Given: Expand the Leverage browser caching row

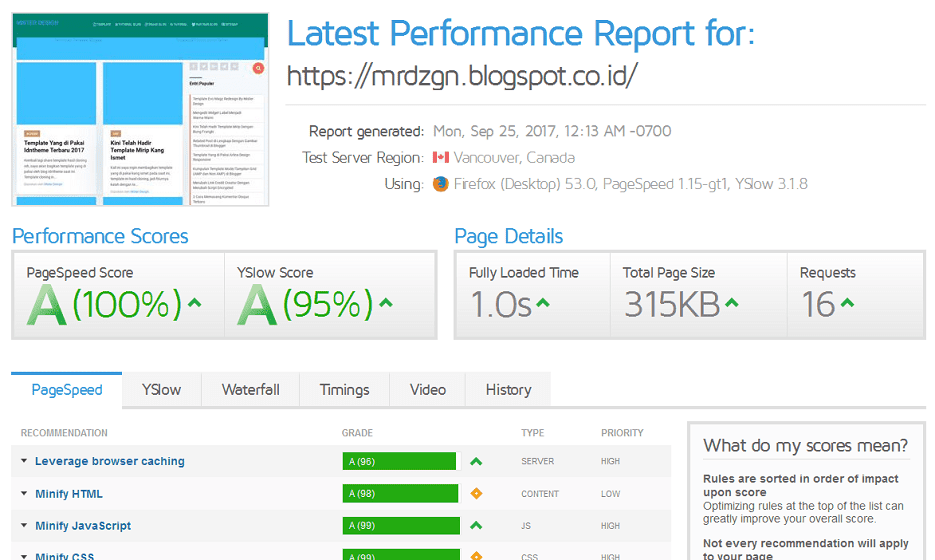Looking at the screenshot, I should click(x=24, y=461).
